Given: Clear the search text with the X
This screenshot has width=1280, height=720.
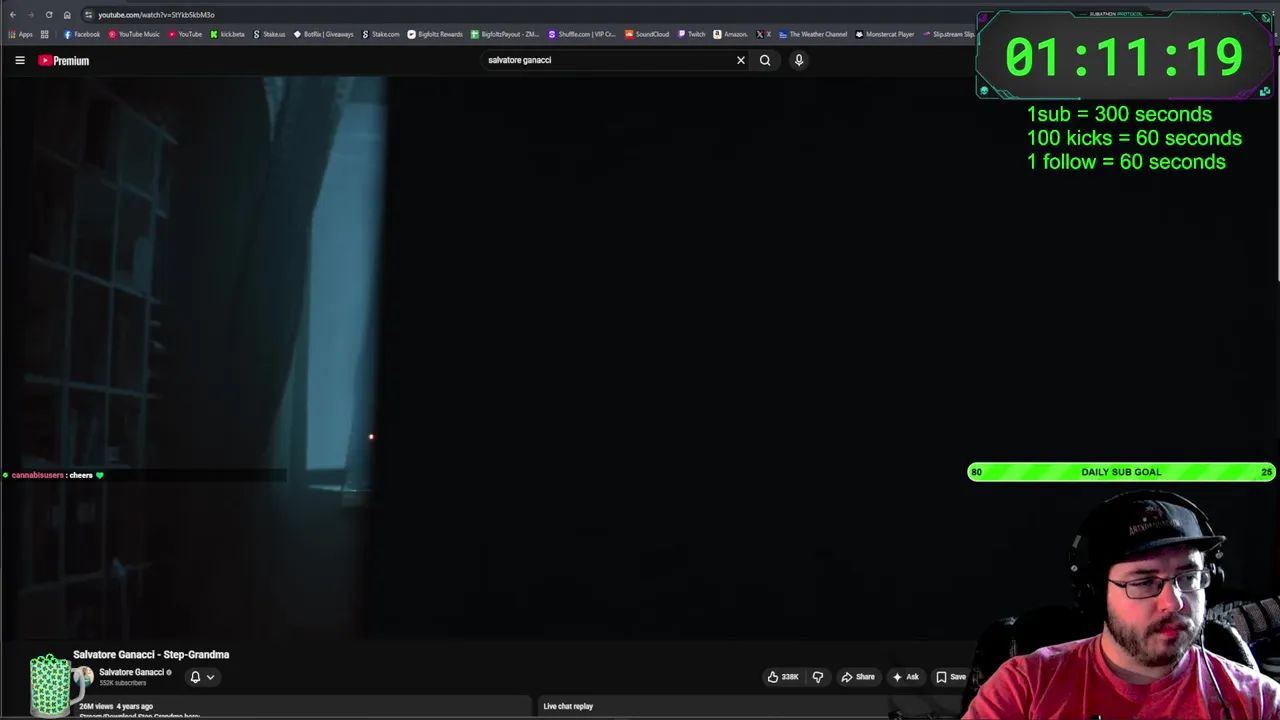Looking at the screenshot, I should click(741, 60).
